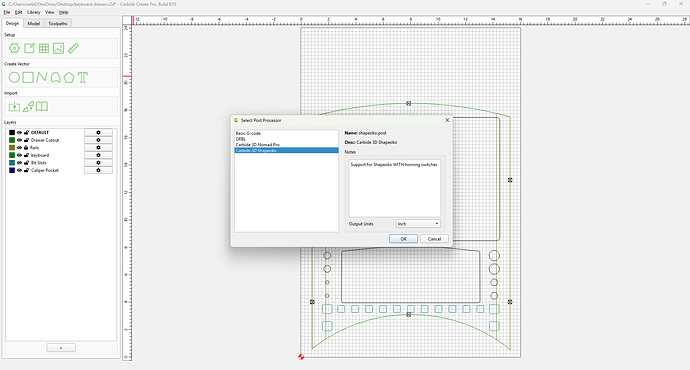Viewport: 690px width, 370px height.
Task: Select the Text vector tool
Action: (83, 77)
